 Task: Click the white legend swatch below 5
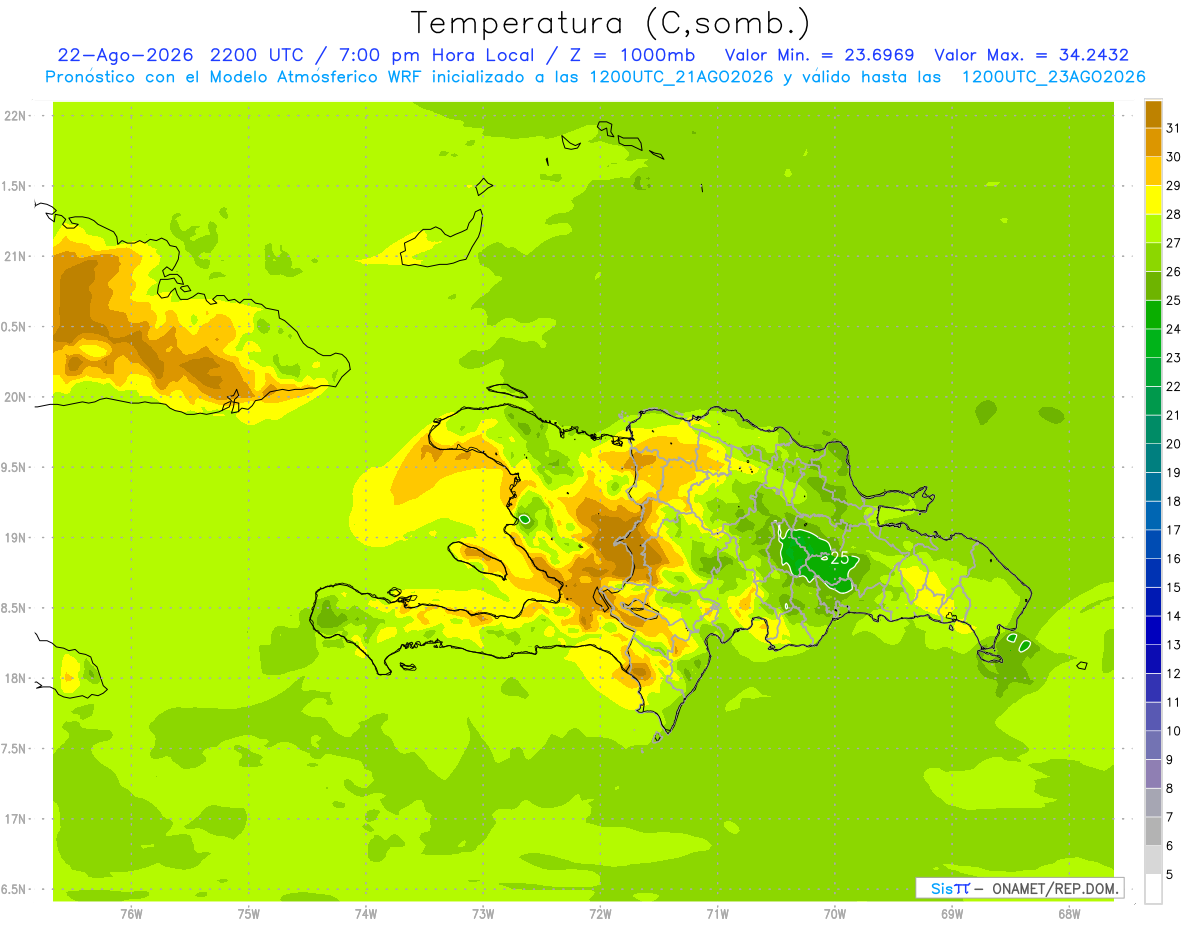pos(1153,889)
